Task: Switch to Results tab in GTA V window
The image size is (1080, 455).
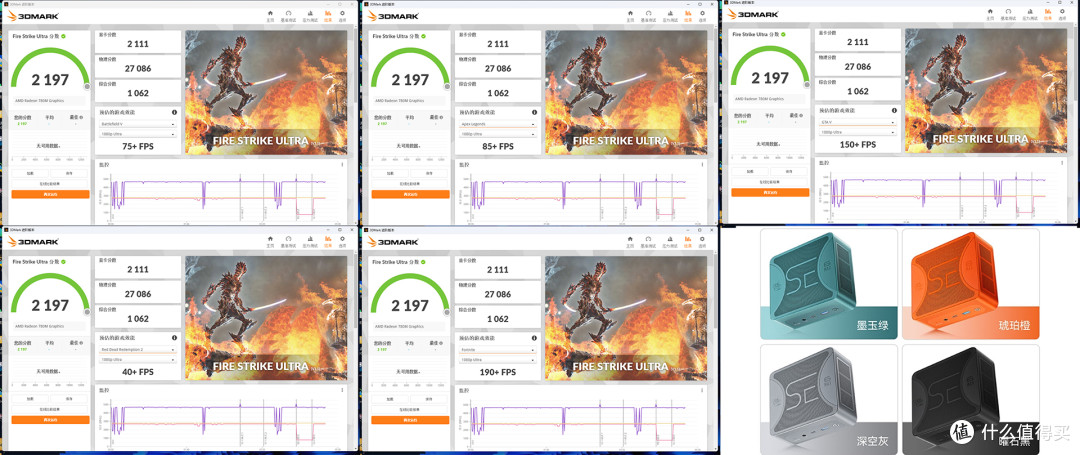Action: coord(1048,14)
